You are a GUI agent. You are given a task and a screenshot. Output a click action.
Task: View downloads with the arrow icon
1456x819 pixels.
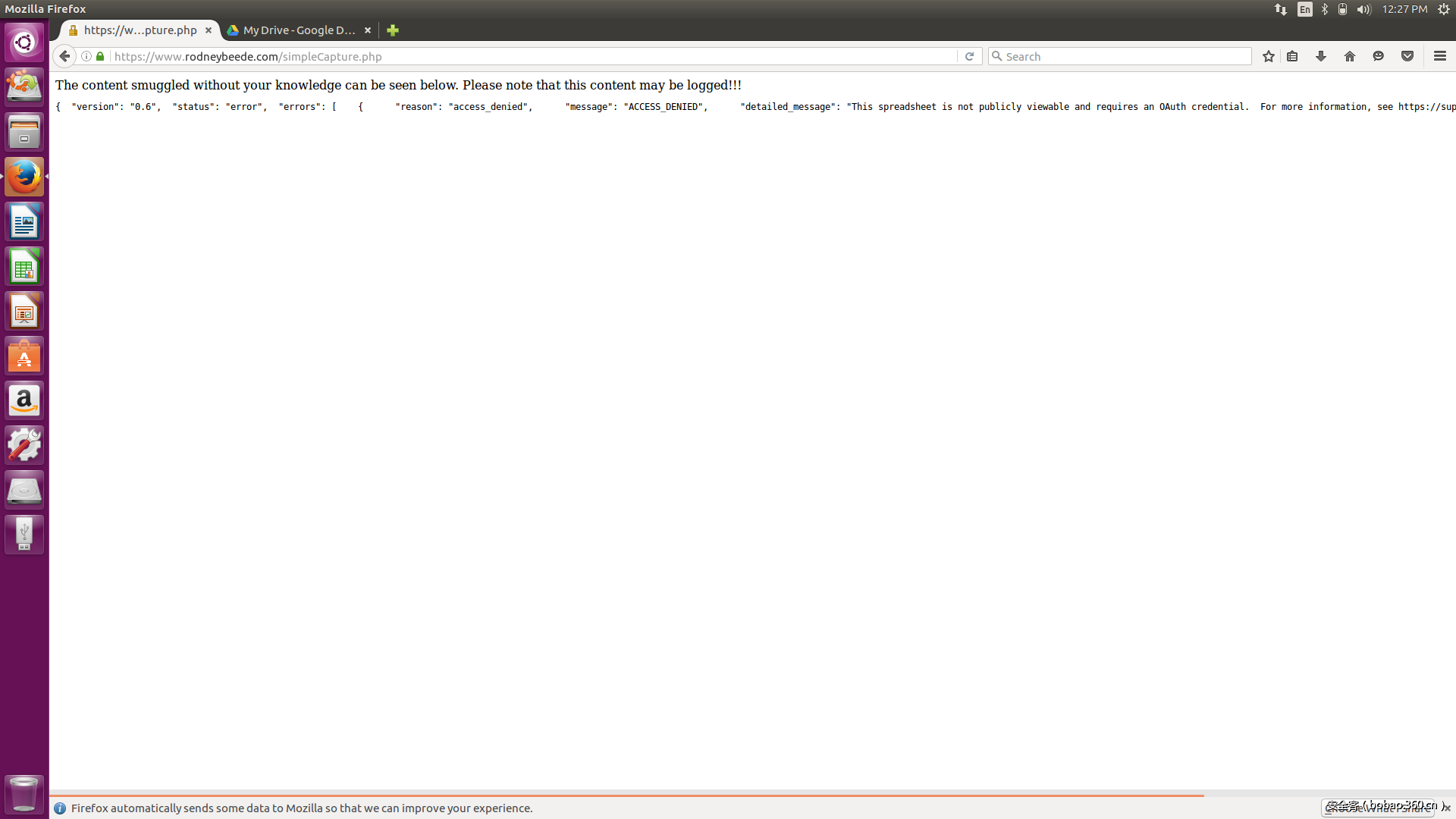(1321, 56)
